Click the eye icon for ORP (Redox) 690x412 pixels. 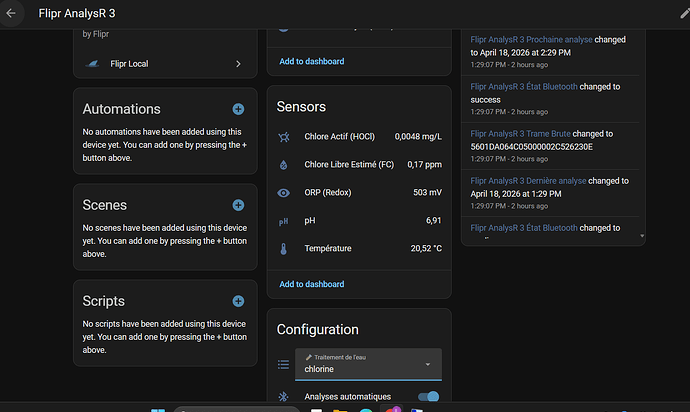(x=284, y=193)
